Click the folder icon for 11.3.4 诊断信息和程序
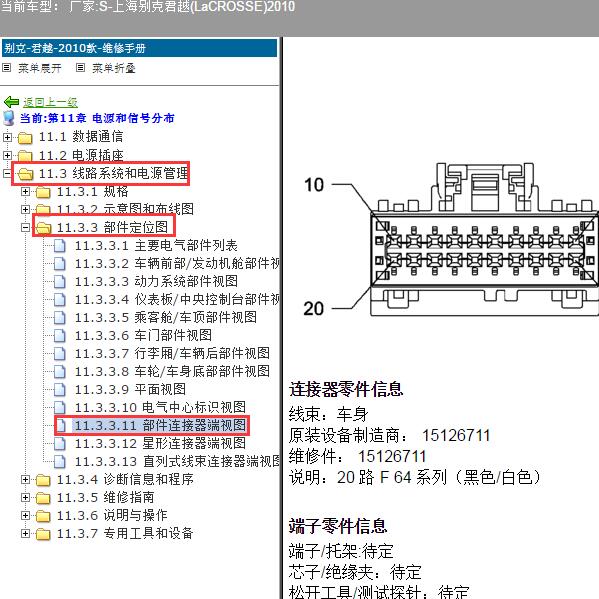 [43, 480]
